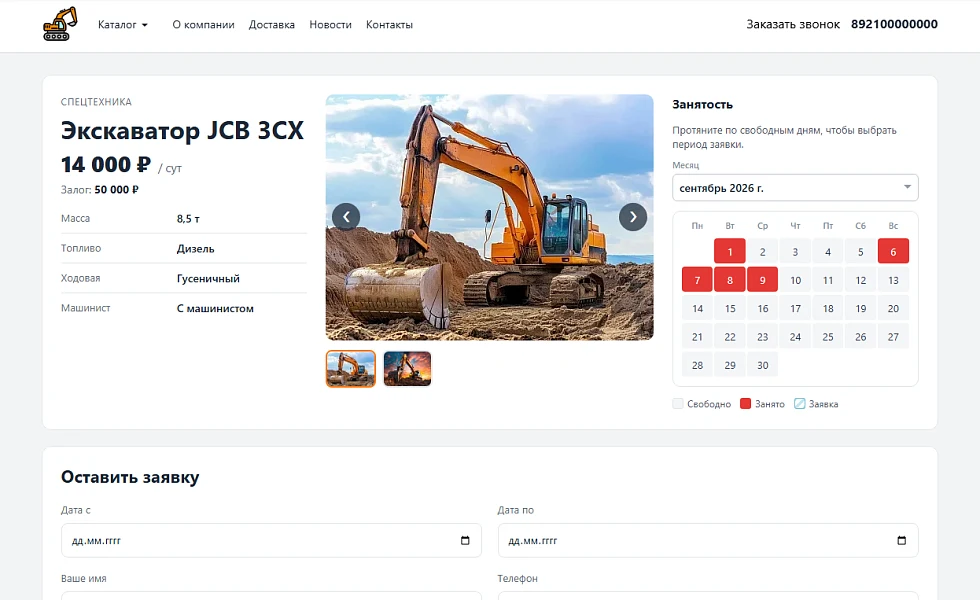Screen dimensions: 980x600
Task: Select calendar day 17
Action: pyautogui.click(x=795, y=308)
